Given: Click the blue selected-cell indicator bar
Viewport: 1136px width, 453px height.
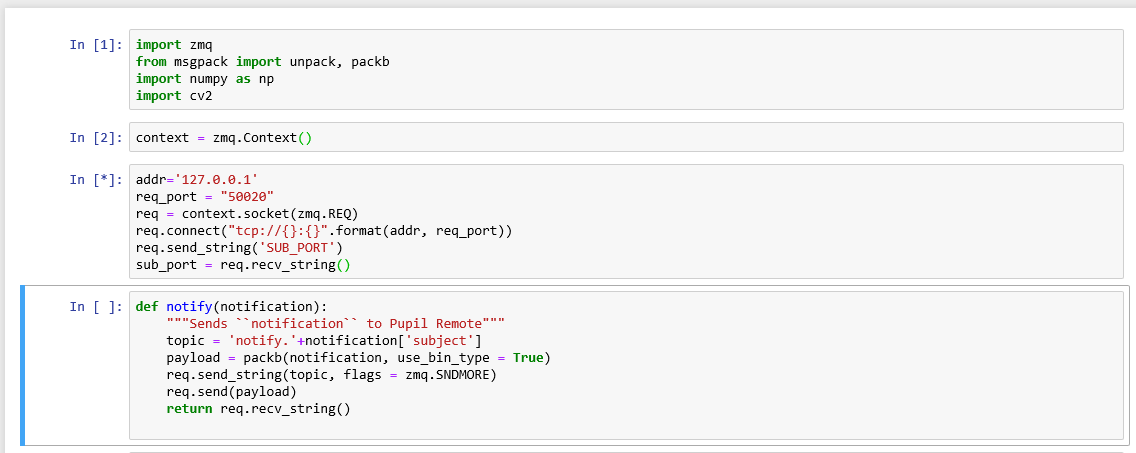Looking at the screenshot, I should click(22, 365).
